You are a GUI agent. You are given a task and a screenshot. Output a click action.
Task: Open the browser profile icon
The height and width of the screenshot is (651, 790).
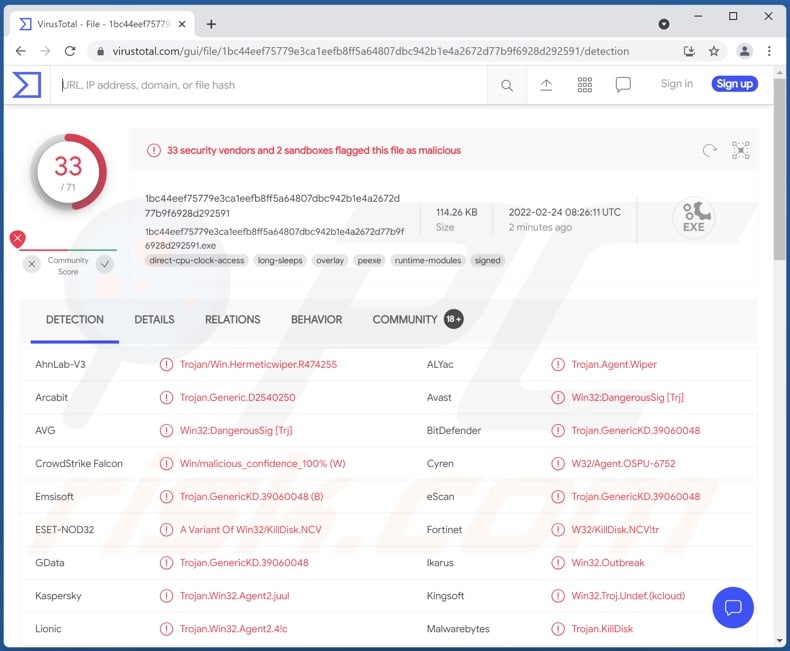click(744, 51)
